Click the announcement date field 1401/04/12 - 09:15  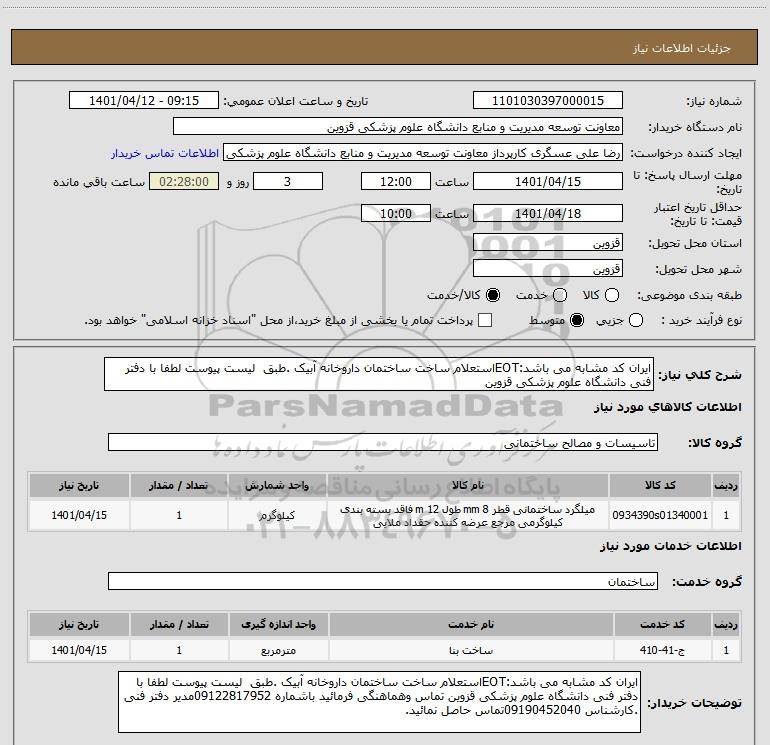tap(144, 101)
